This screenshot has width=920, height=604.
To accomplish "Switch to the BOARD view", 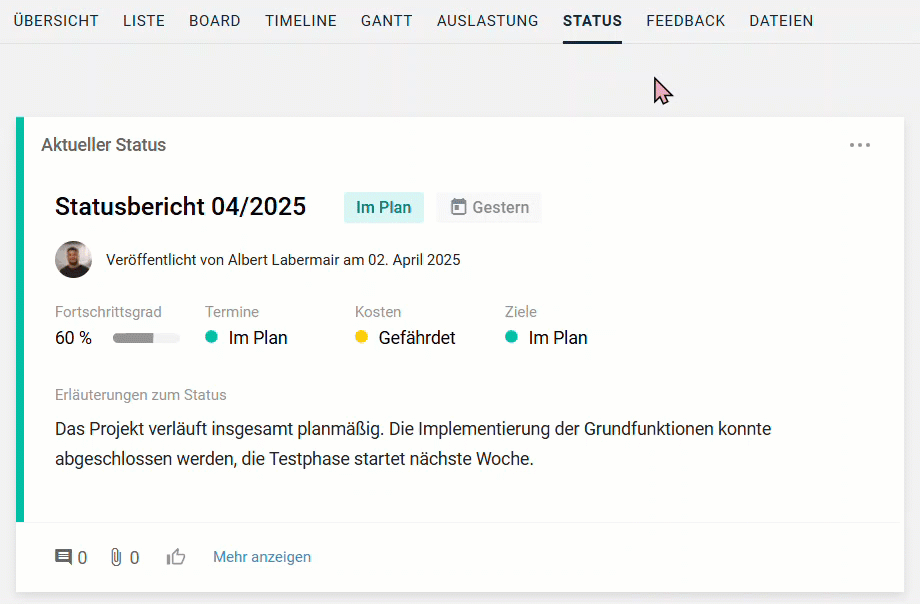I will click(214, 20).
